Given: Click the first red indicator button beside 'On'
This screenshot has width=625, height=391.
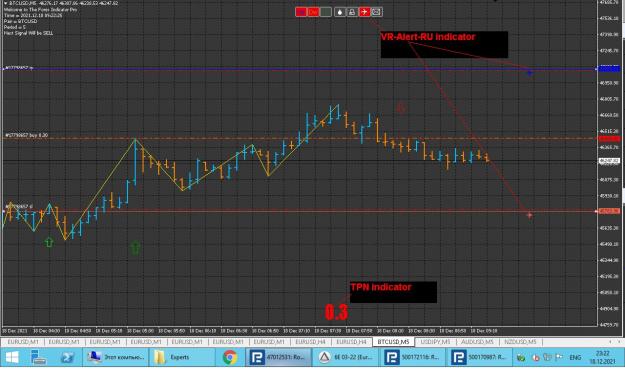Looking at the screenshot, I should [x=301, y=12].
